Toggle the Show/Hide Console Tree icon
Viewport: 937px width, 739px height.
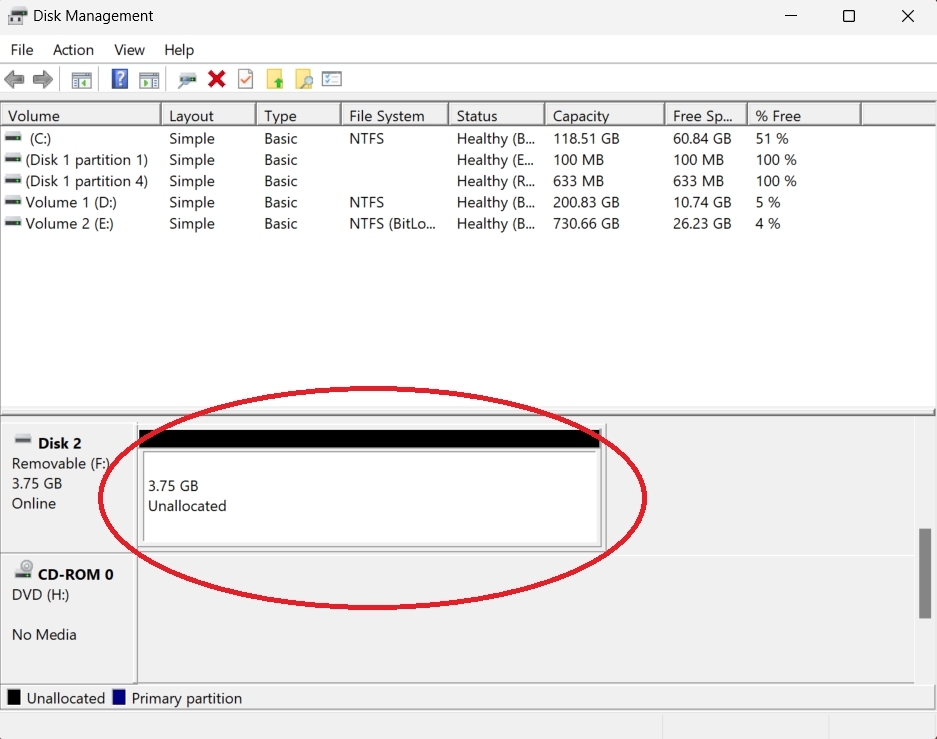[81, 80]
